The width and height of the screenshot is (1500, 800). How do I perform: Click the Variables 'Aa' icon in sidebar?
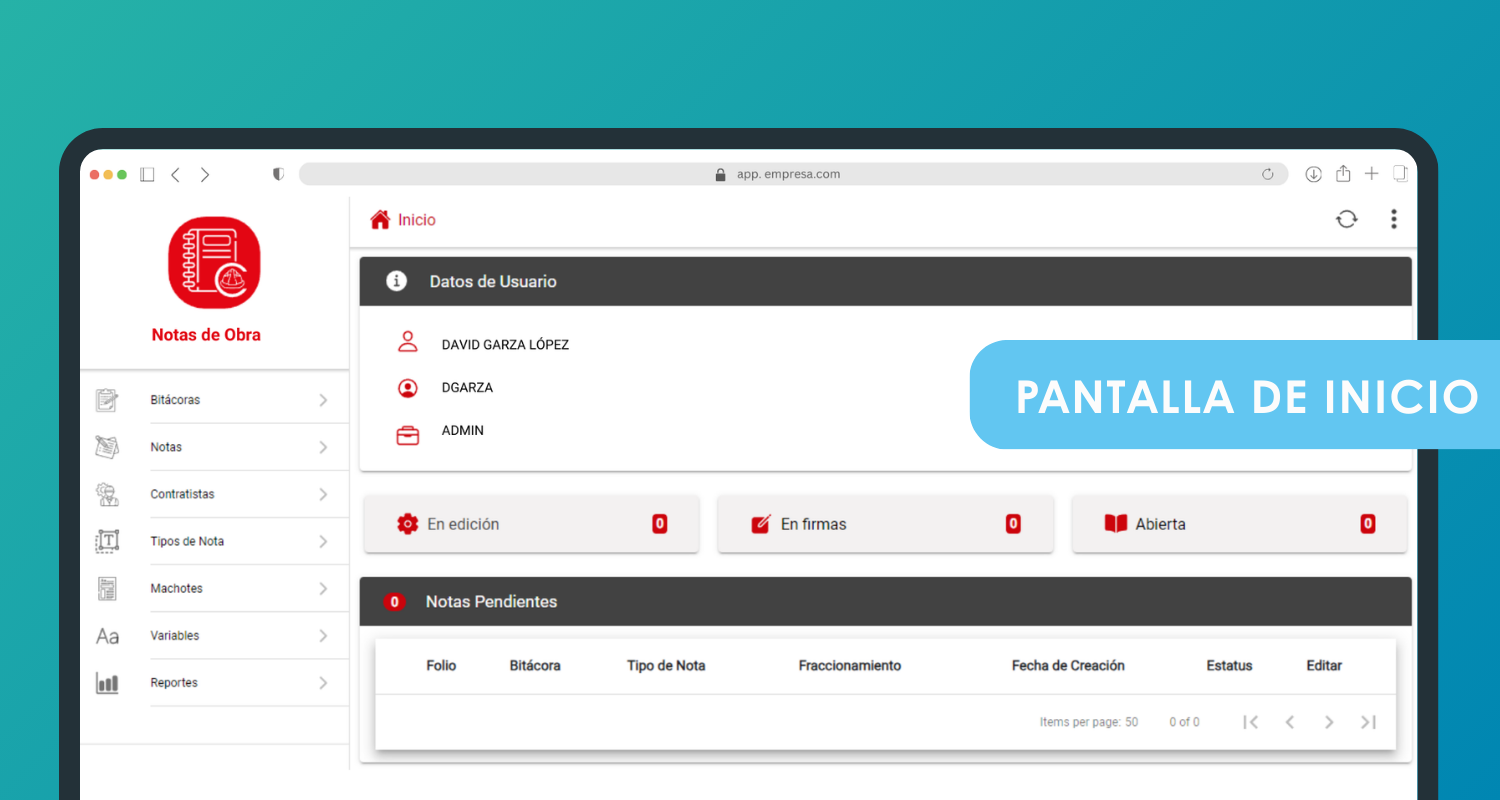[107, 636]
